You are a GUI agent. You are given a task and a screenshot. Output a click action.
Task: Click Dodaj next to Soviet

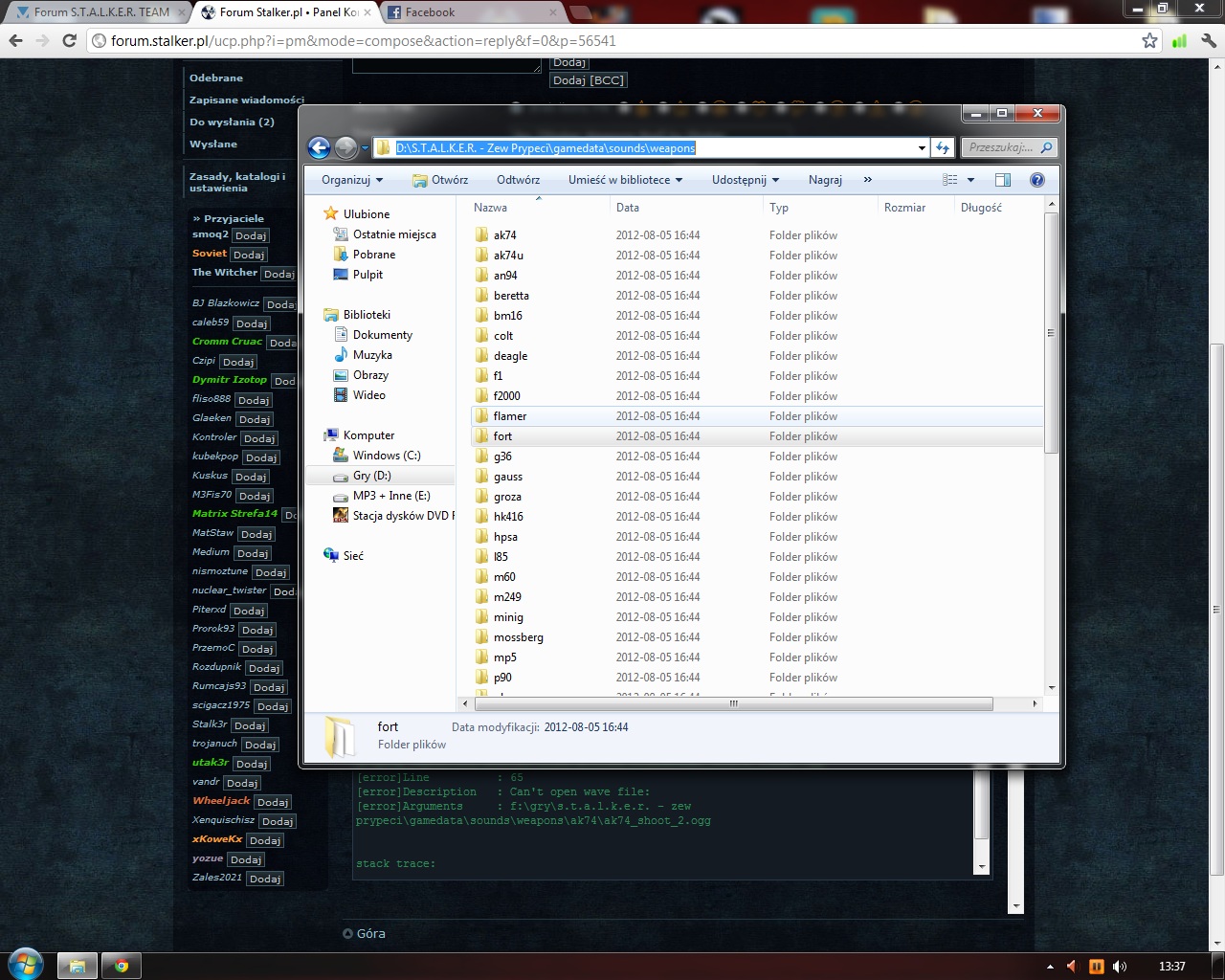coord(249,255)
